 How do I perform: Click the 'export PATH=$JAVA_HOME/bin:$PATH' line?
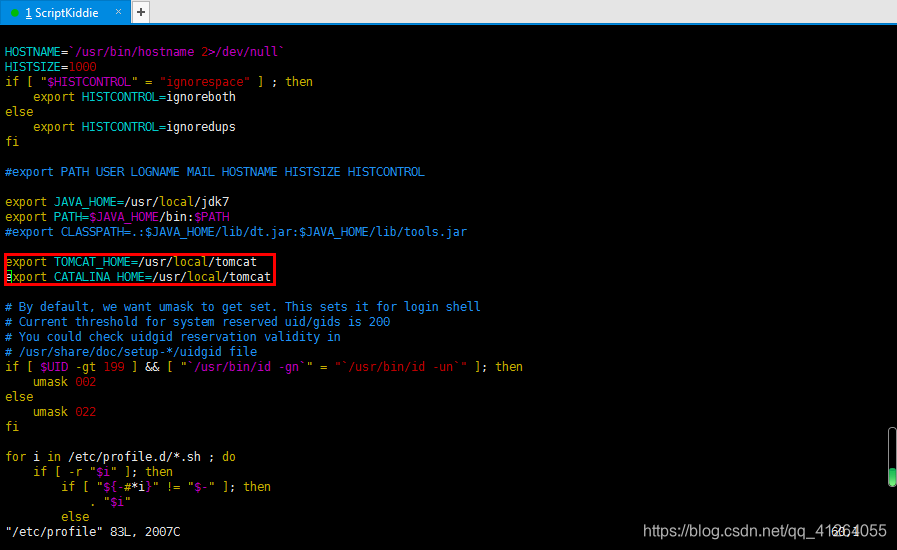tap(117, 217)
